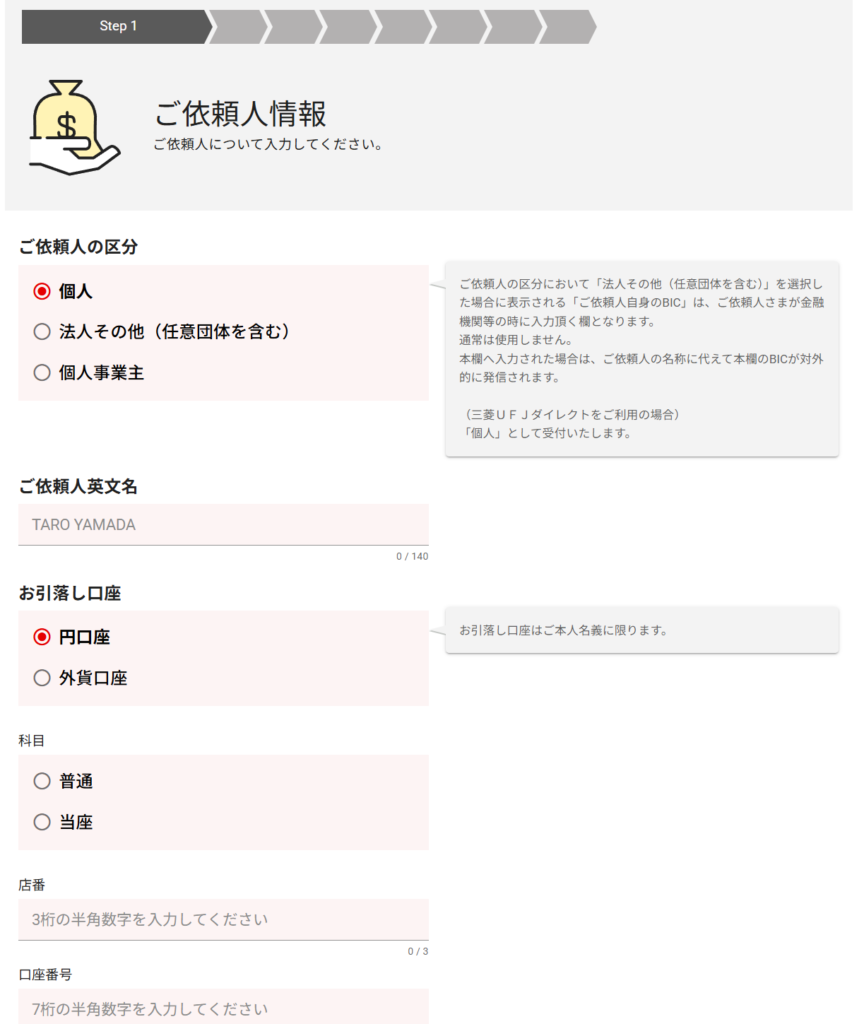Click the fifth step arrow in progress bar

[404, 26]
